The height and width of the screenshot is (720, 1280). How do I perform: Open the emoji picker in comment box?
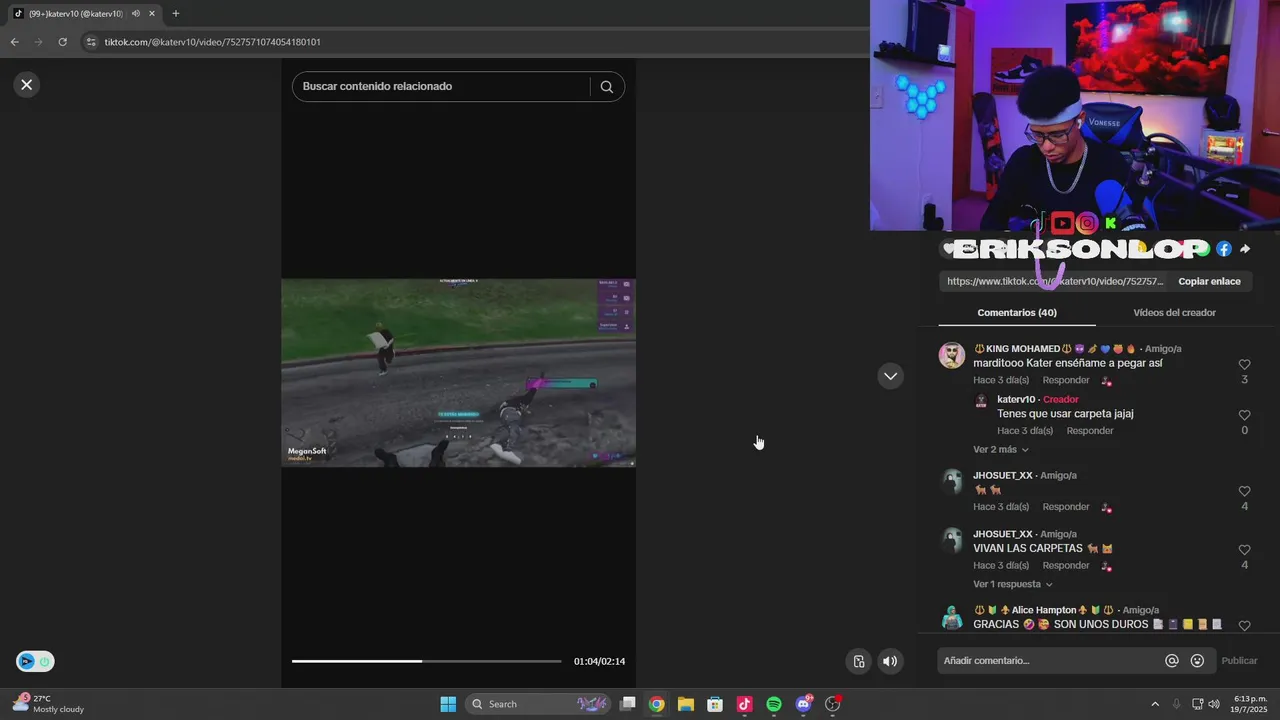[1197, 661]
